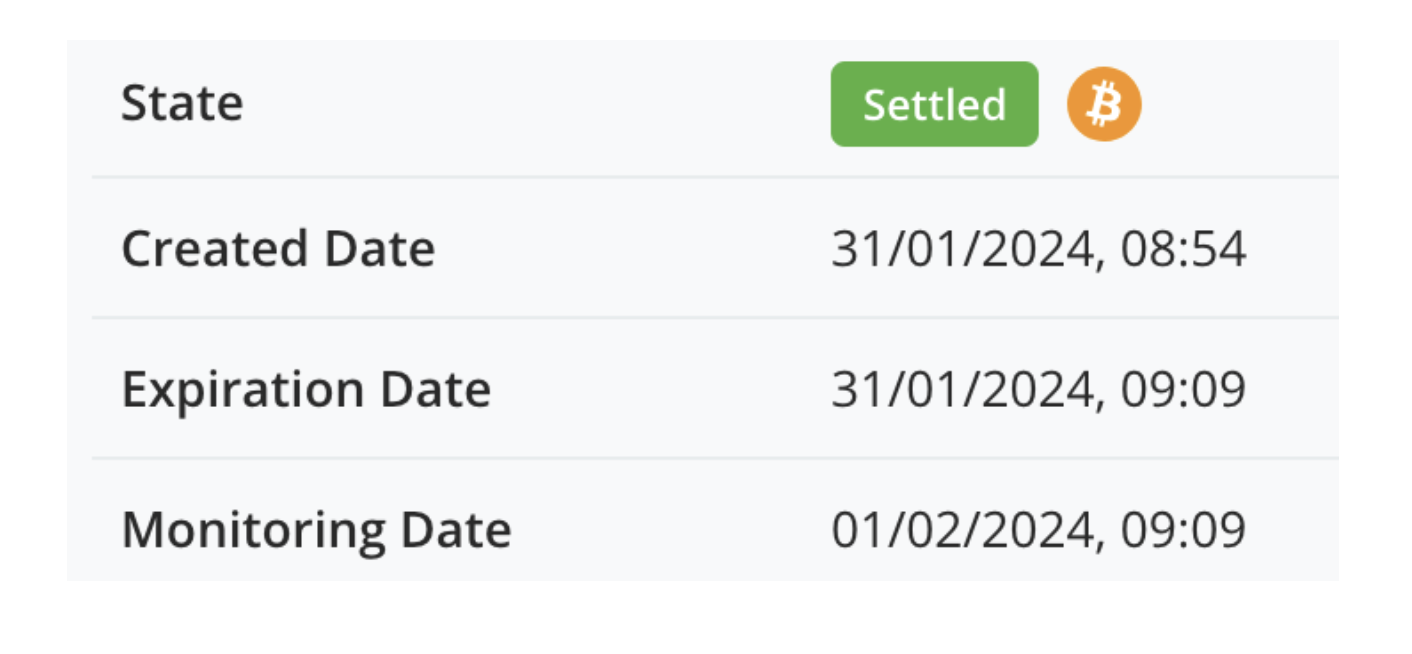This screenshot has height=654, width=1412.
Task: Click the divider line below Expiration Date row
Action: tap(714, 458)
